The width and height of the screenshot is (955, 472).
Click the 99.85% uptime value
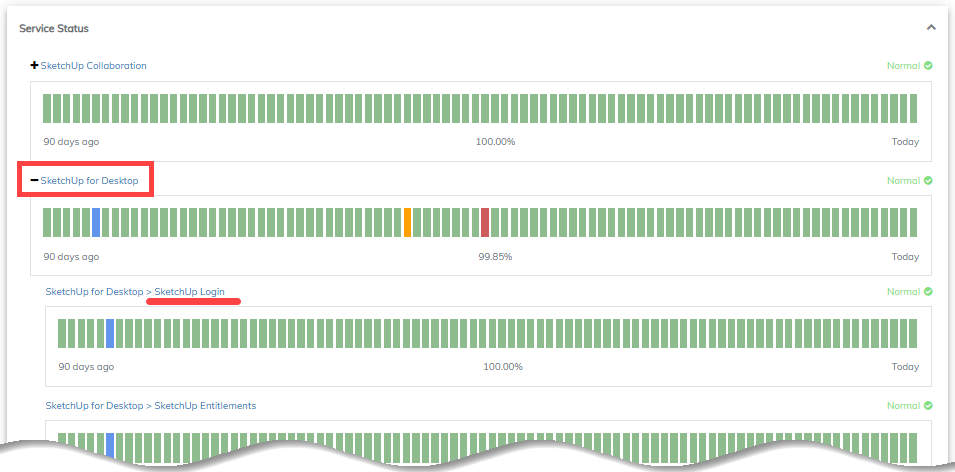pos(495,257)
